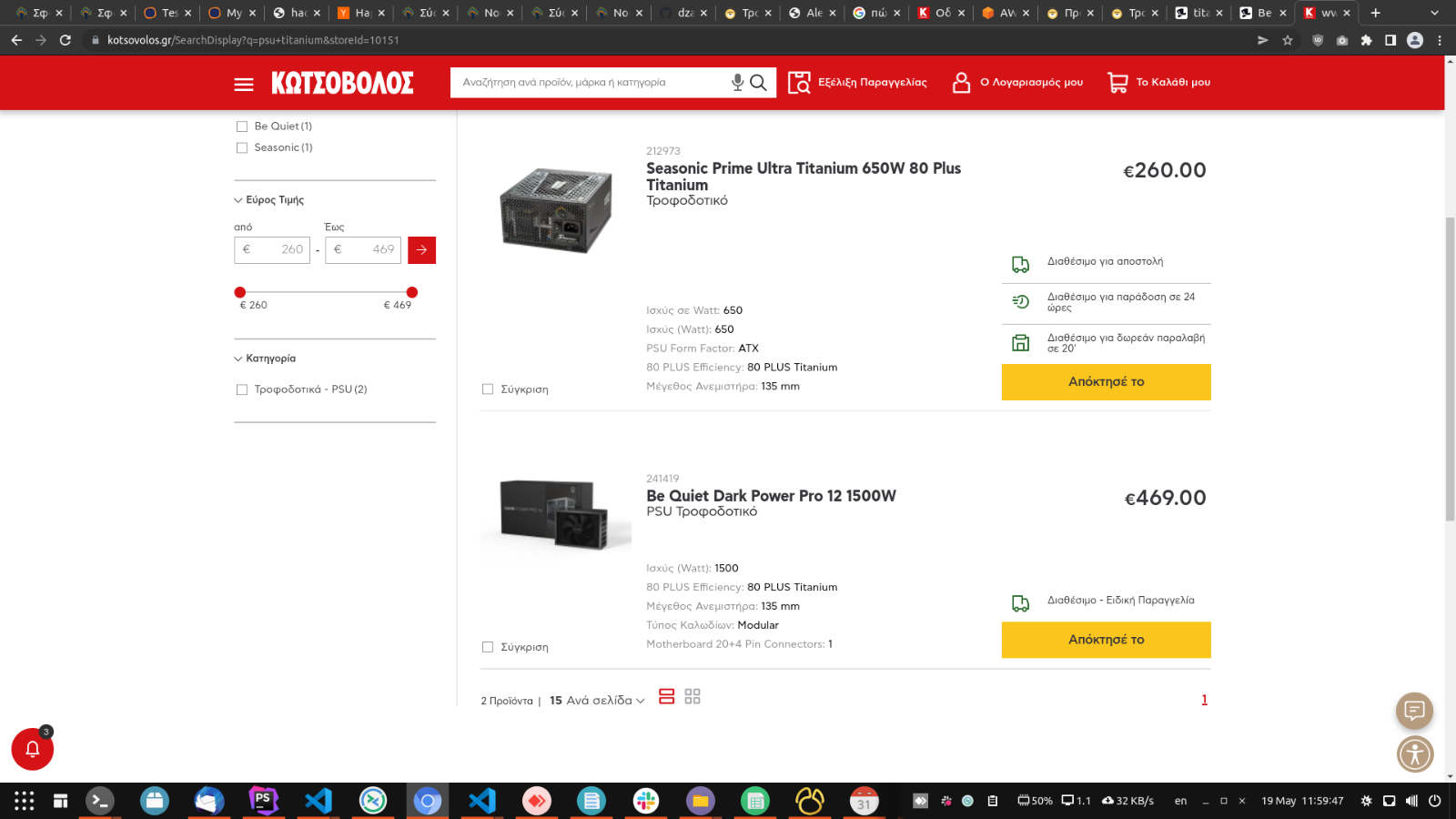Screen dimensions: 1456x819
Task: Tick the Τροφοδοτικά - PSU (2) category filter
Action: [242, 389]
